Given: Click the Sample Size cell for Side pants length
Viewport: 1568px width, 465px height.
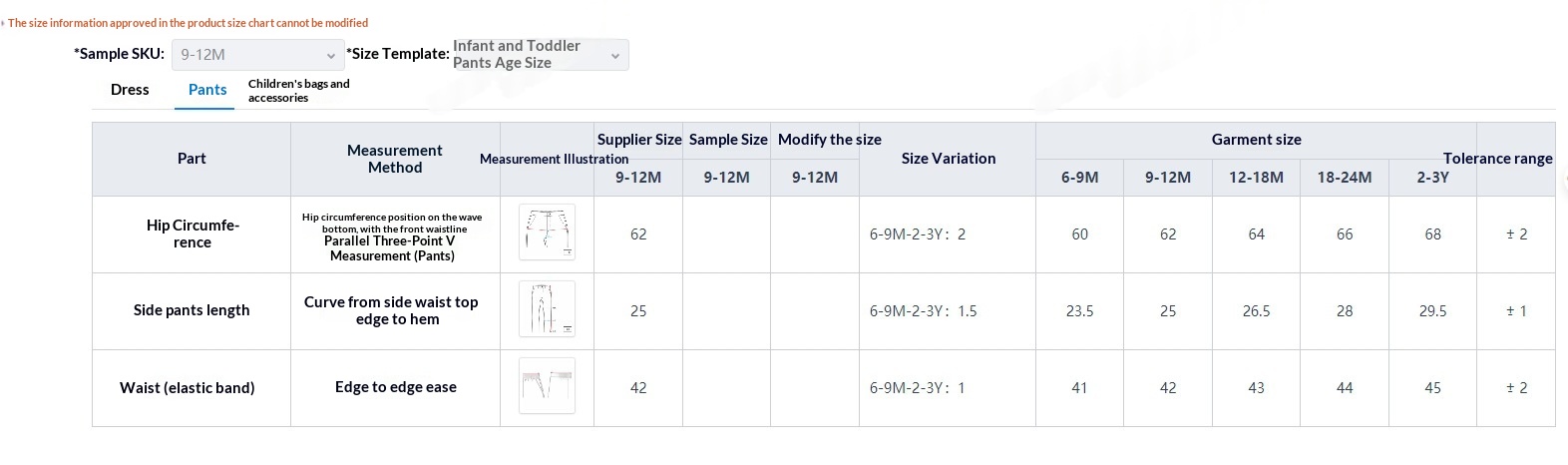Looking at the screenshot, I should click(726, 311).
